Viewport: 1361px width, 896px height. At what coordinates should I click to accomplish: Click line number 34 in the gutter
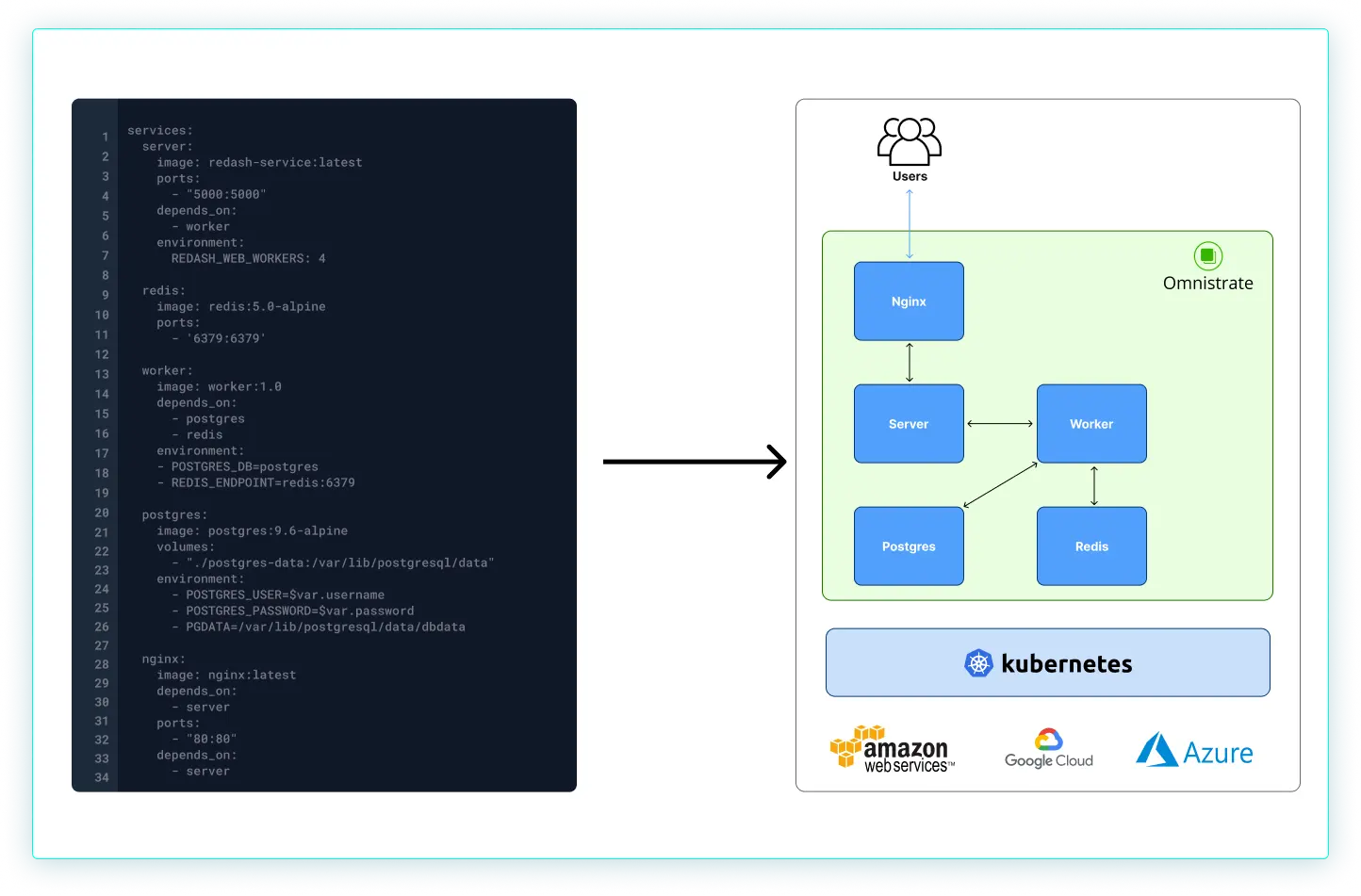tap(102, 778)
